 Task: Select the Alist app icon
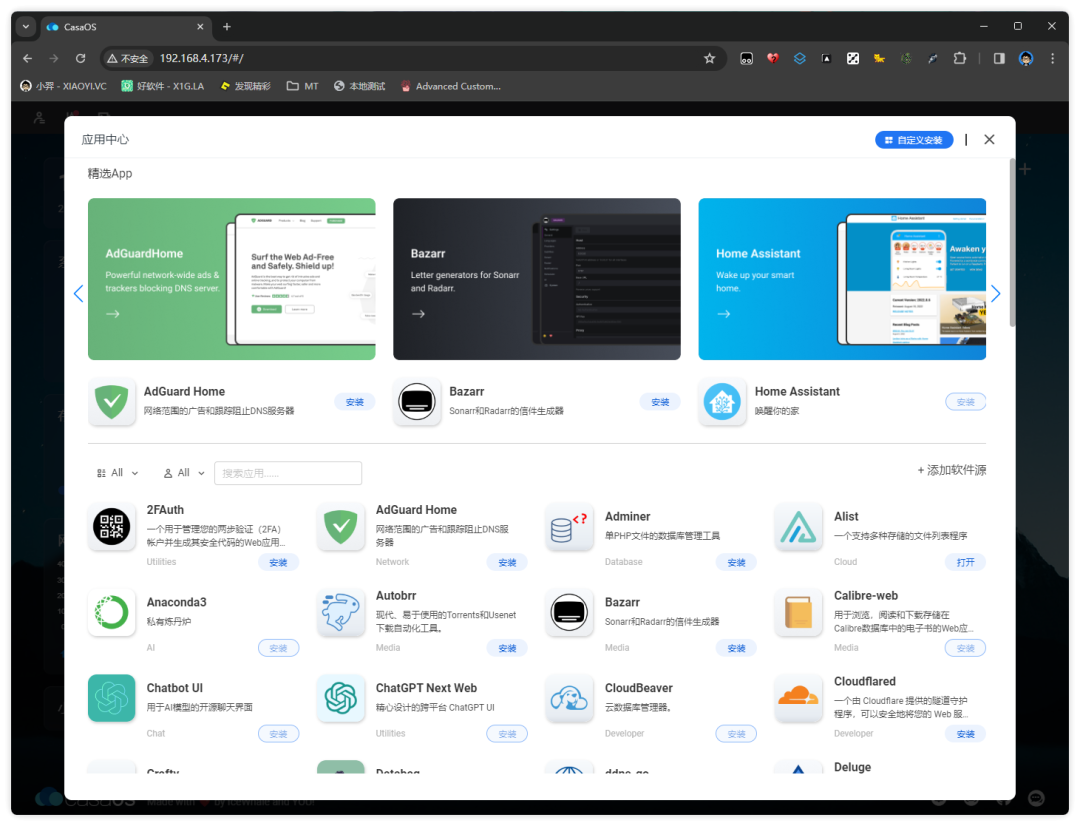798,527
